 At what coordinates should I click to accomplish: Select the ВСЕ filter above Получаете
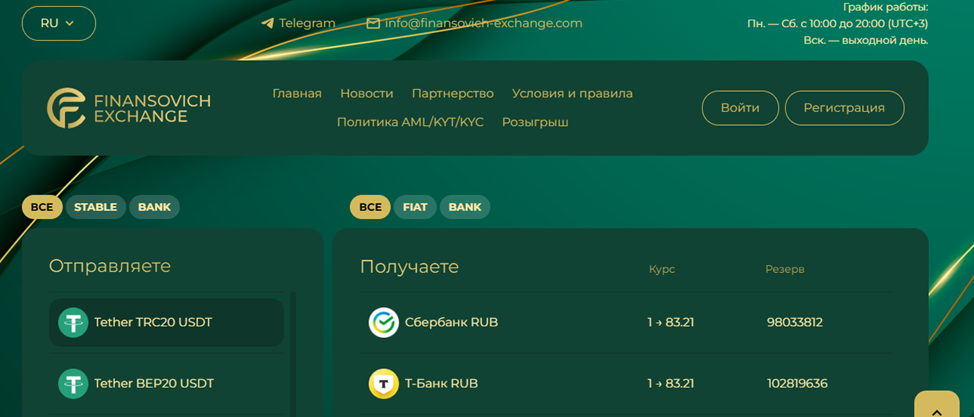(370, 207)
